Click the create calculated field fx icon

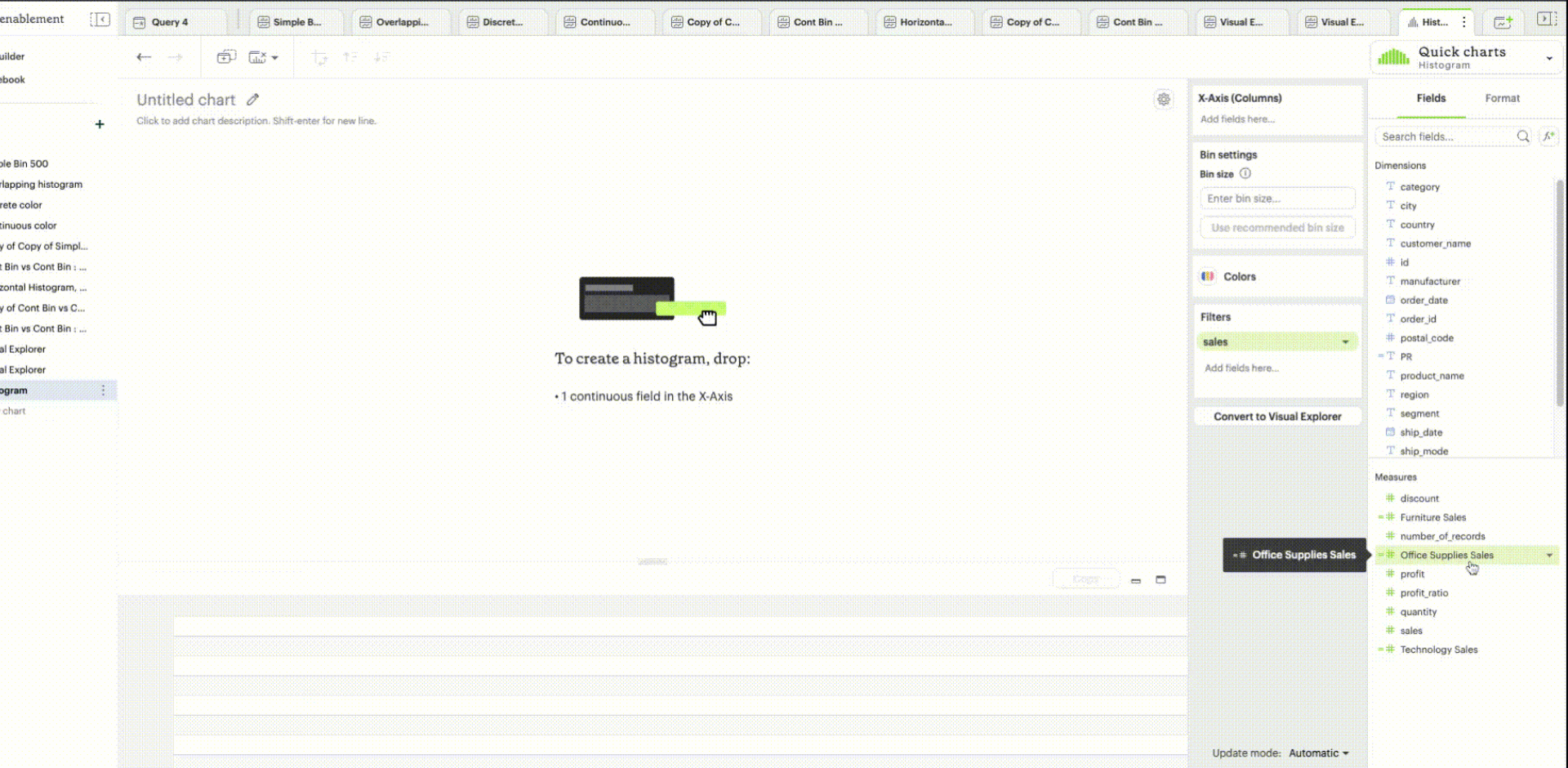coord(1548,136)
